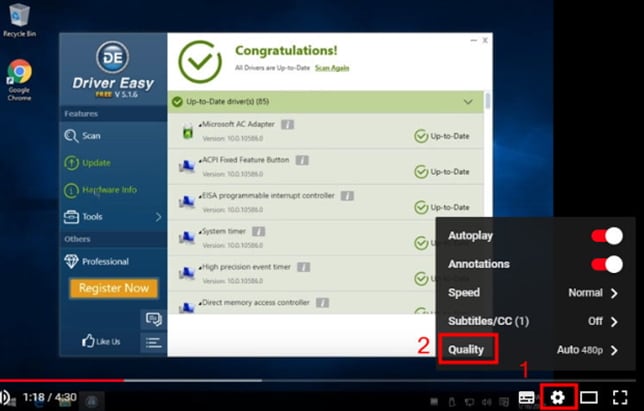Viewport: 644px width, 411px height.
Task: Click the Register Now button
Action: click(x=113, y=288)
